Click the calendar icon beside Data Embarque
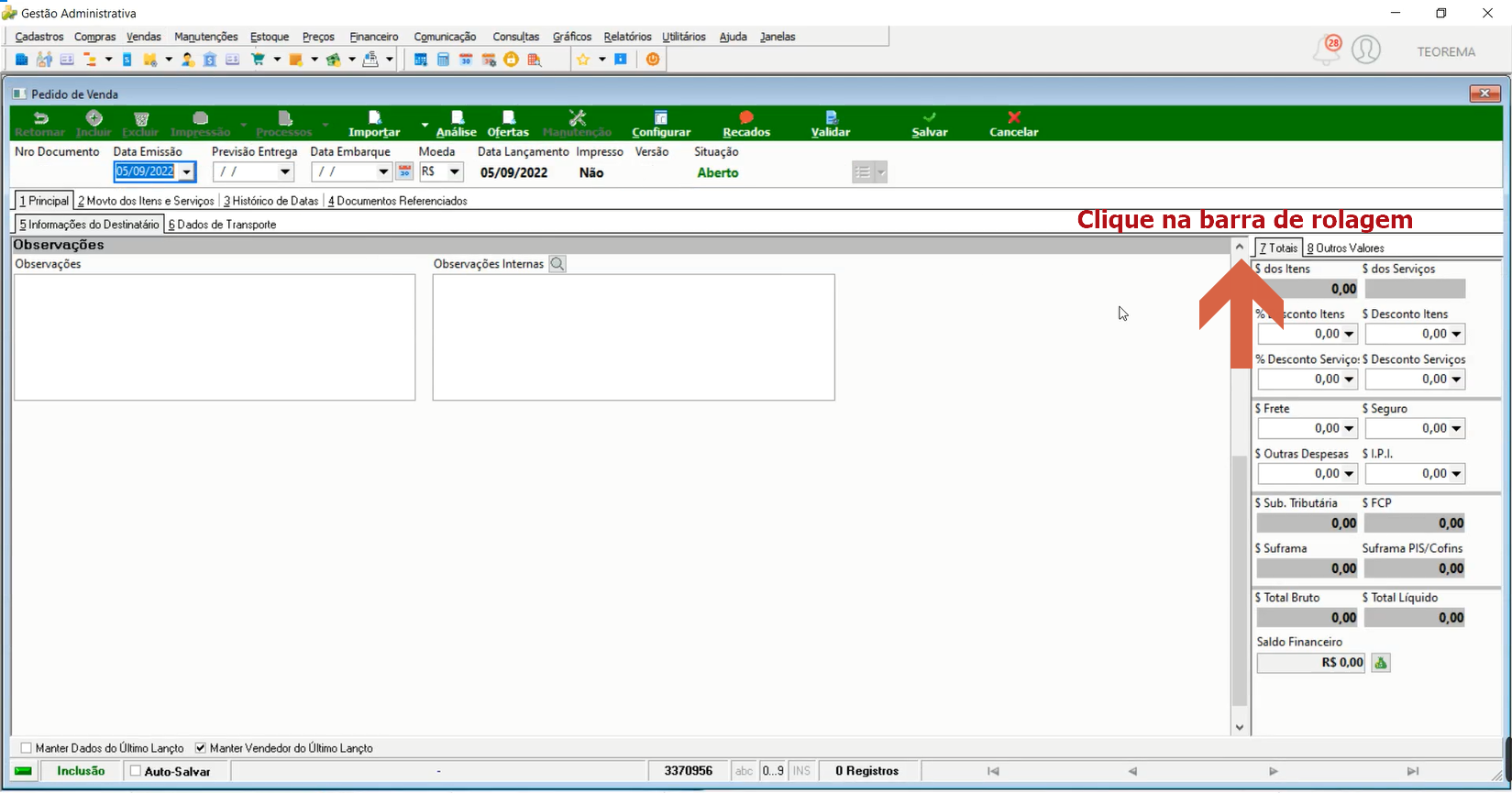1512x793 pixels. pyautogui.click(x=404, y=171)
